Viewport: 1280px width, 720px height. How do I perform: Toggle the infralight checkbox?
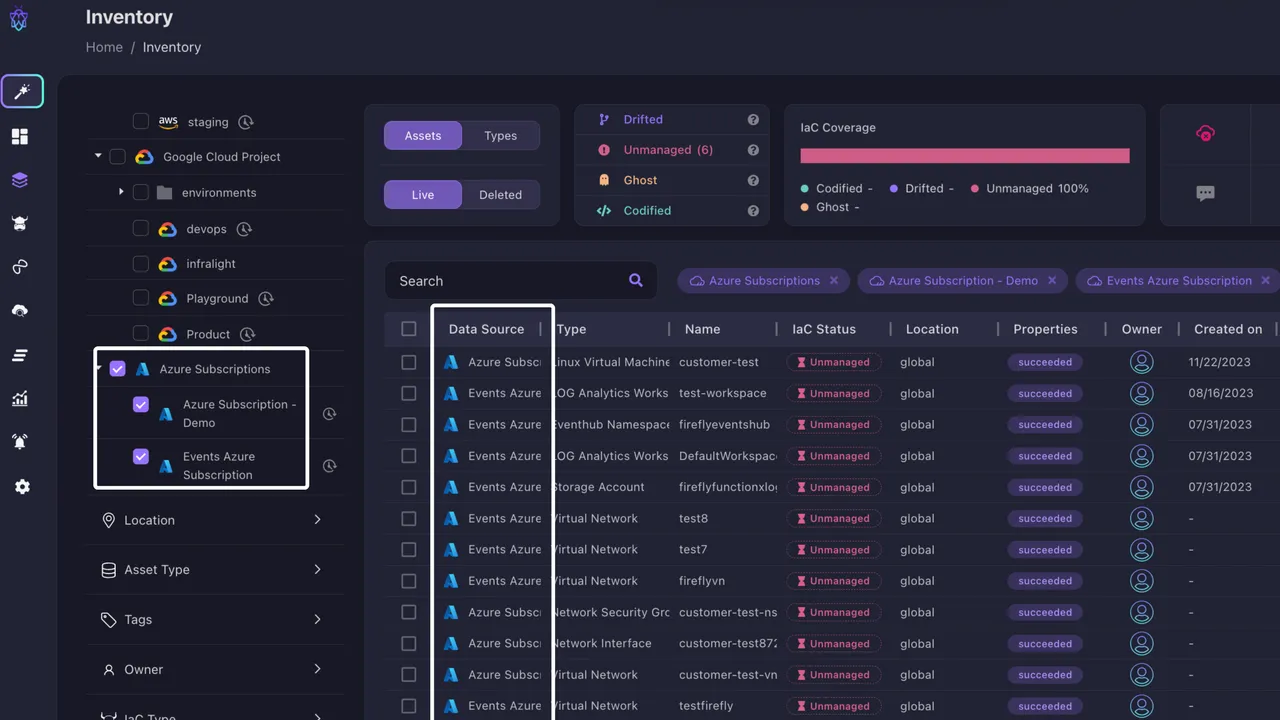pos(141,264)
